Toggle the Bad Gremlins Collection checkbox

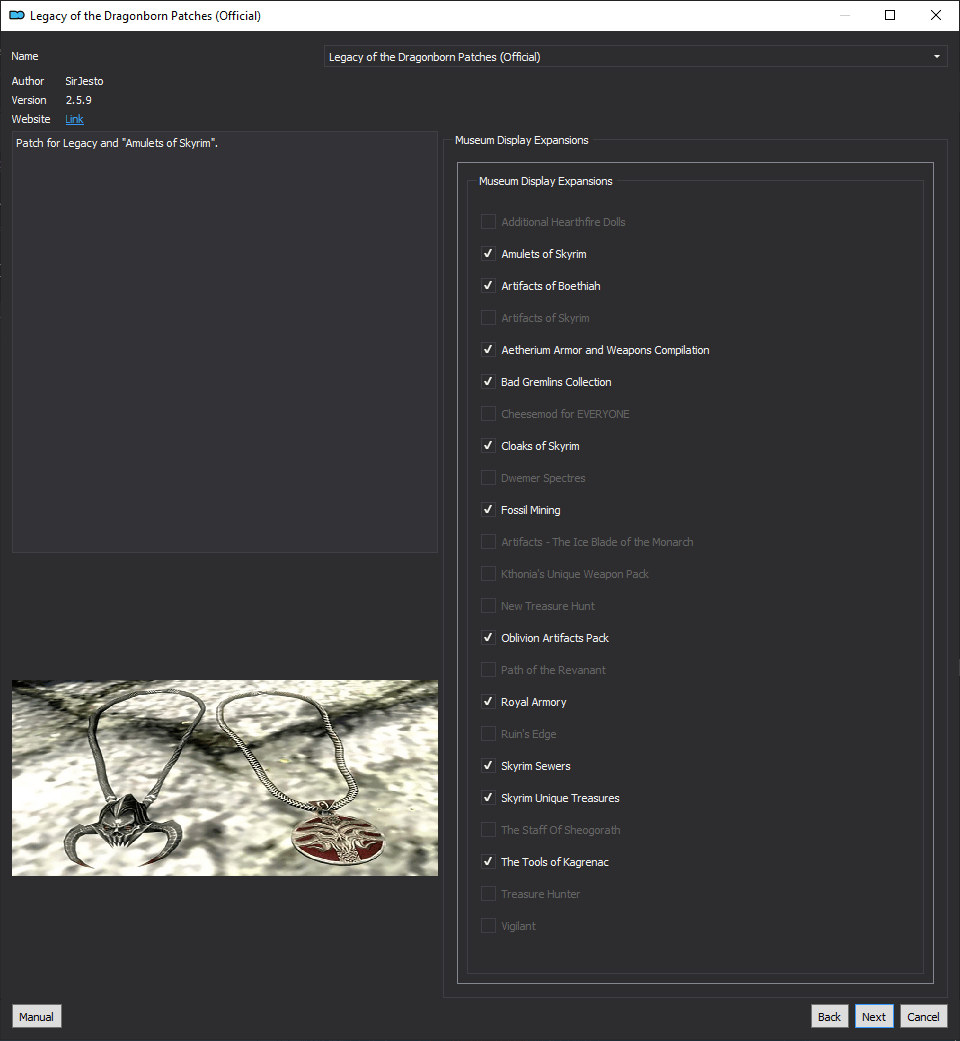pyautogui.click(x=488, y=381)
